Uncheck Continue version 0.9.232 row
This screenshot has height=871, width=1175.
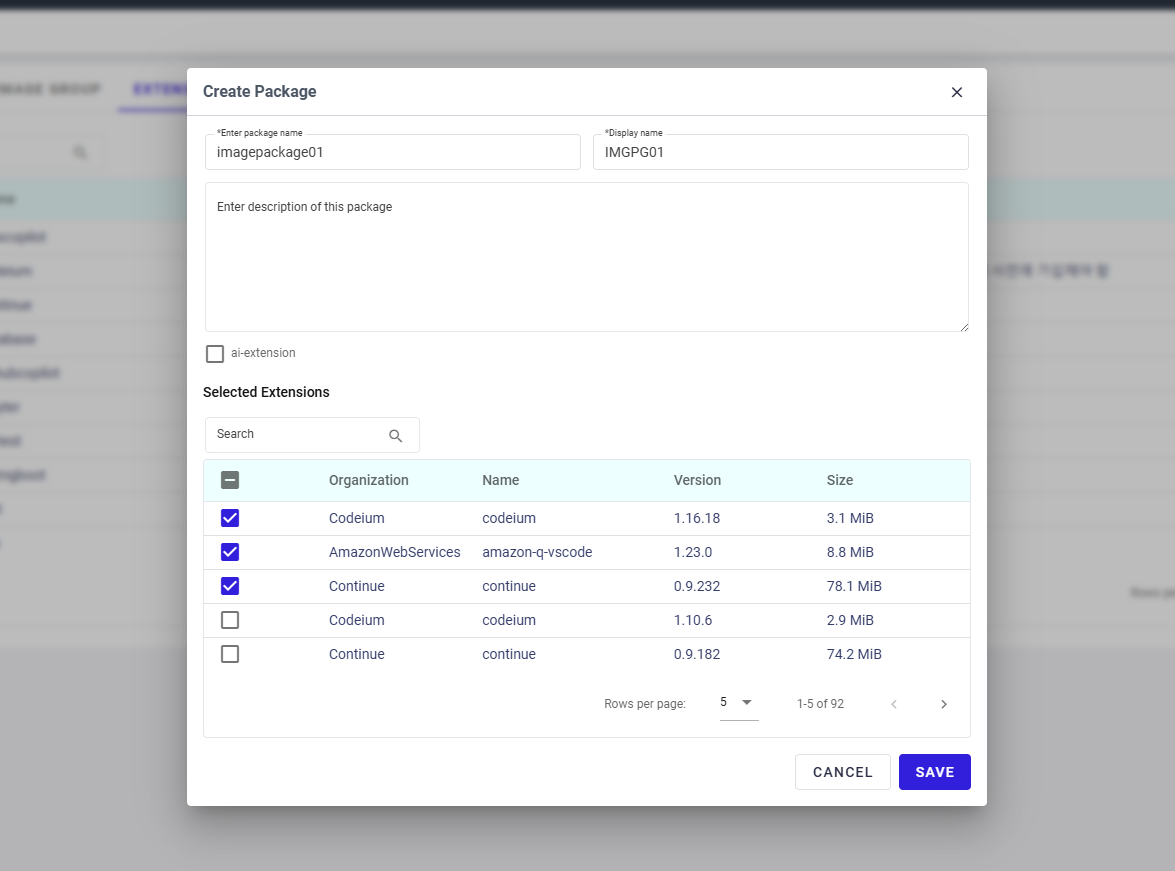pyautogui.click(x=230, y=586)
